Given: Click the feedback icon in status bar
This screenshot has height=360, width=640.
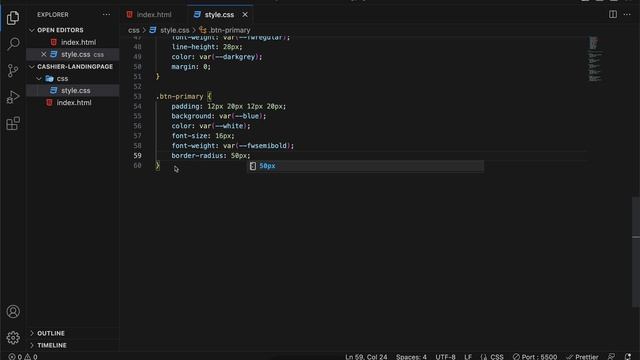Looking at the screenshot, I should point(611,357).
